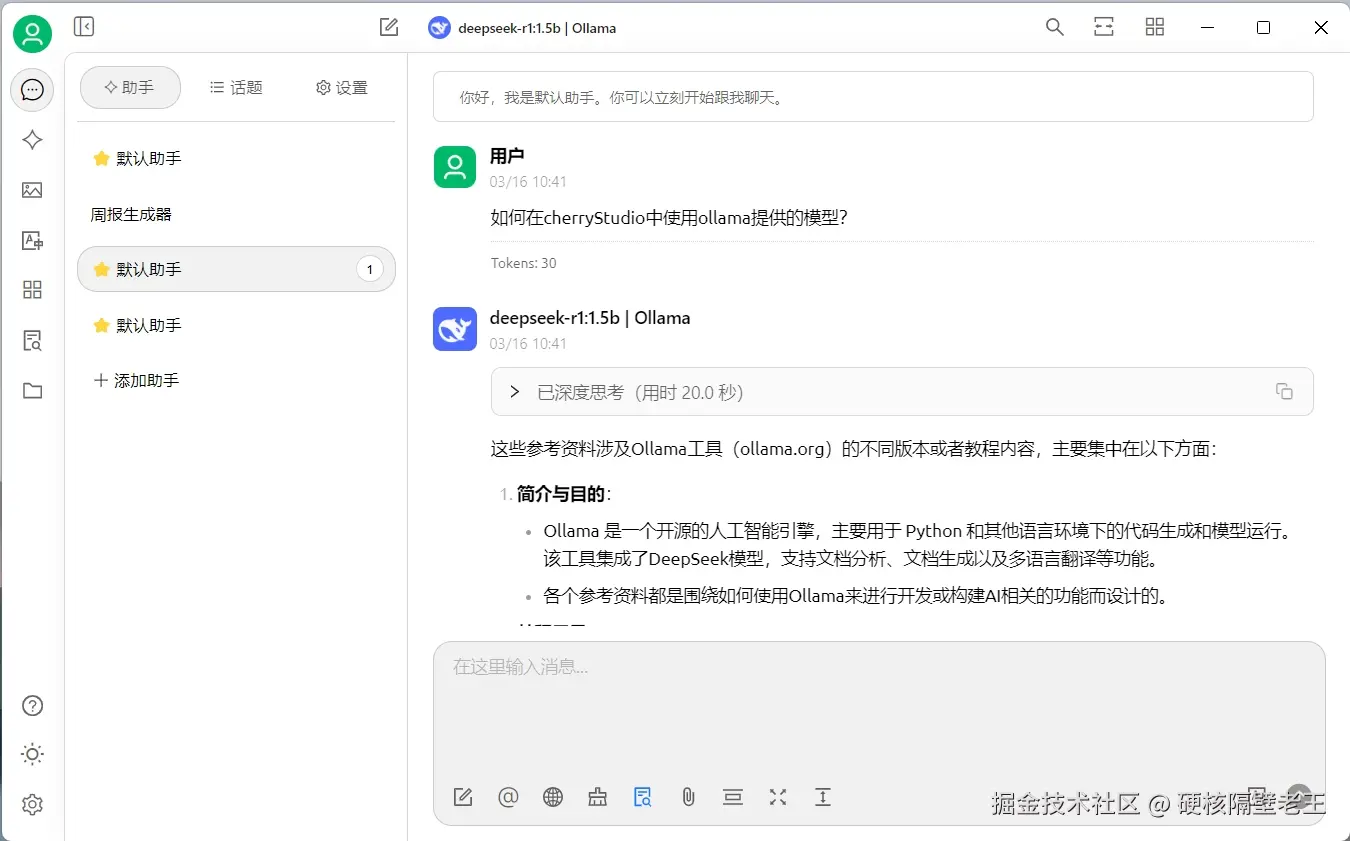Select the 默认助手 entry above 周报生成器
This screenshot has height=841, width=1350.
(x=236, y=158)
